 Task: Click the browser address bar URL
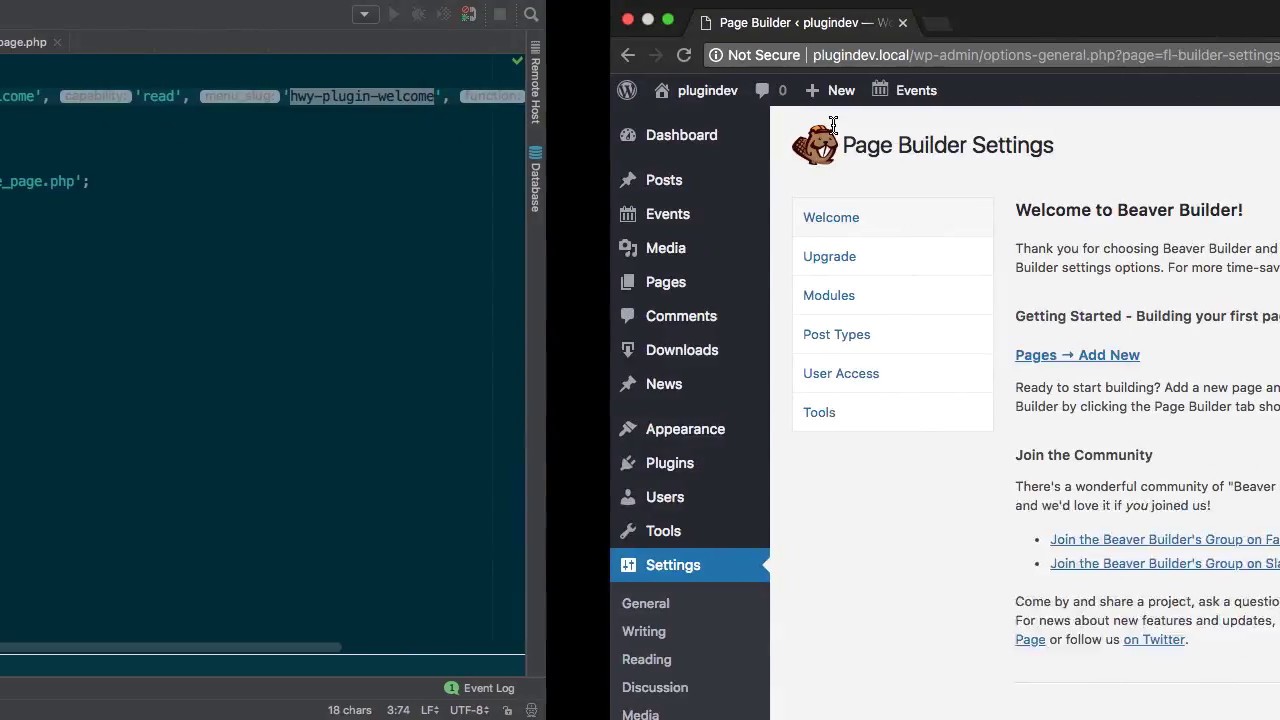[1045, 55]
